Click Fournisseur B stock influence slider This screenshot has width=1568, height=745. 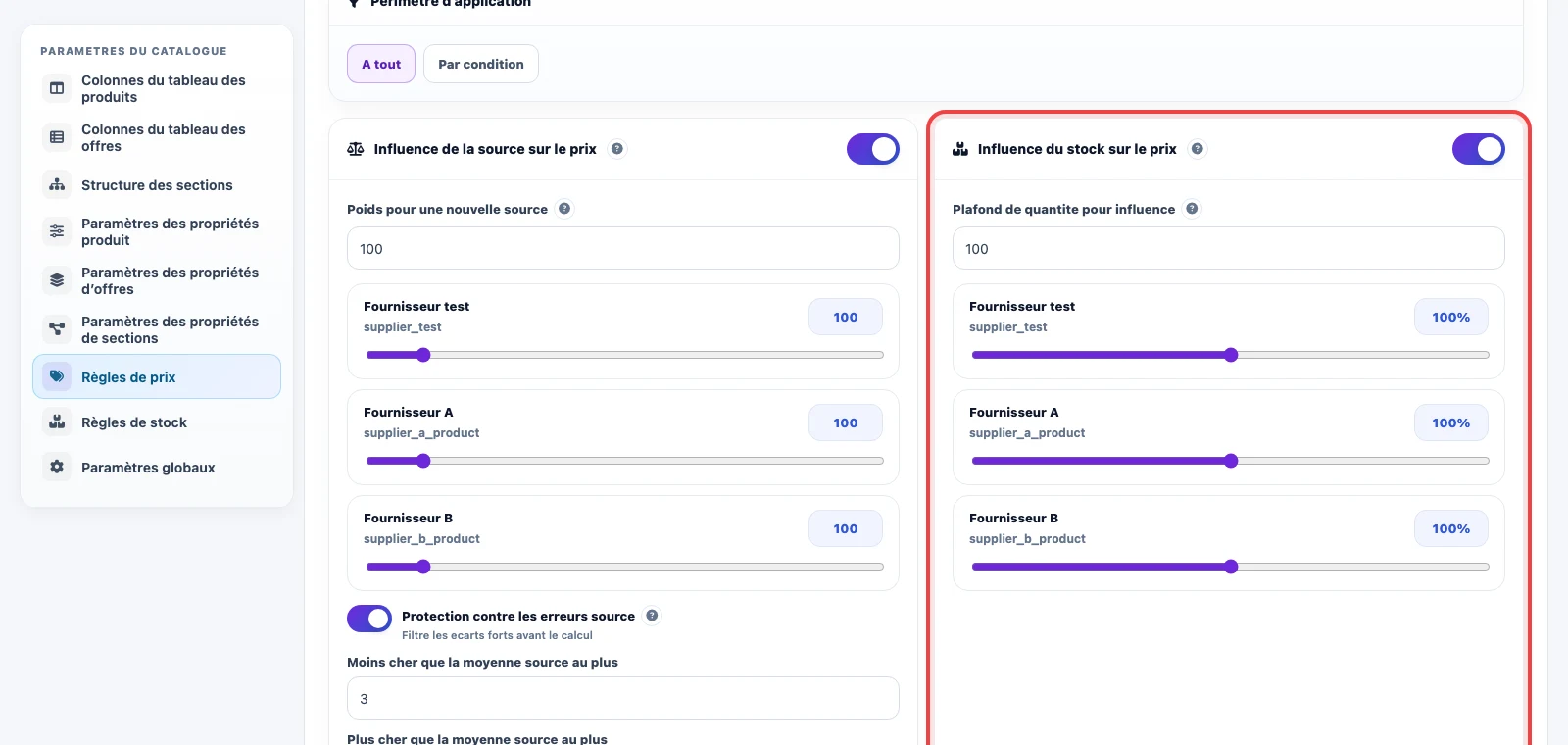click(1230, 567)
